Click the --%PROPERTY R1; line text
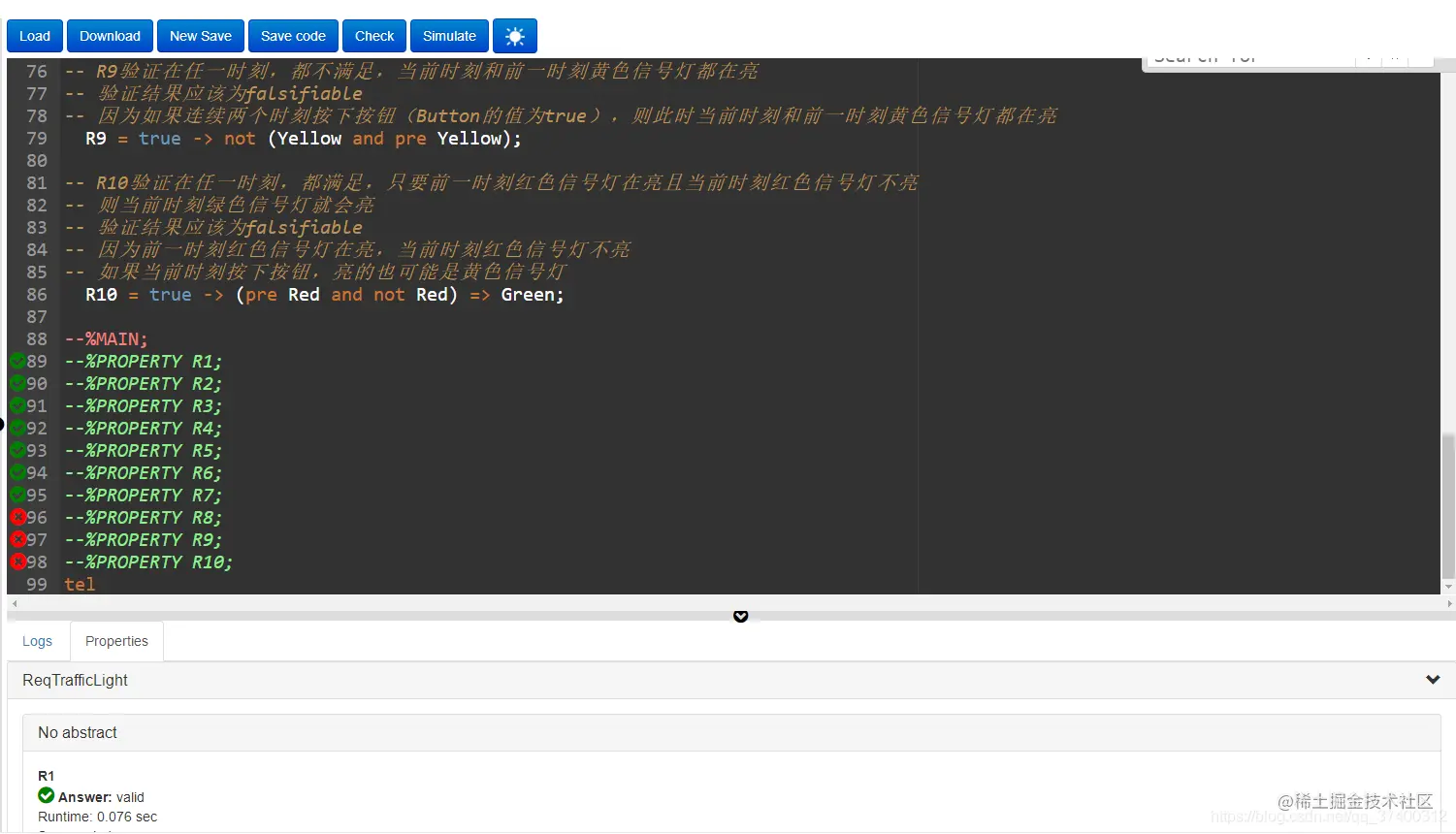1456x834 pixels. pos(143,361)
